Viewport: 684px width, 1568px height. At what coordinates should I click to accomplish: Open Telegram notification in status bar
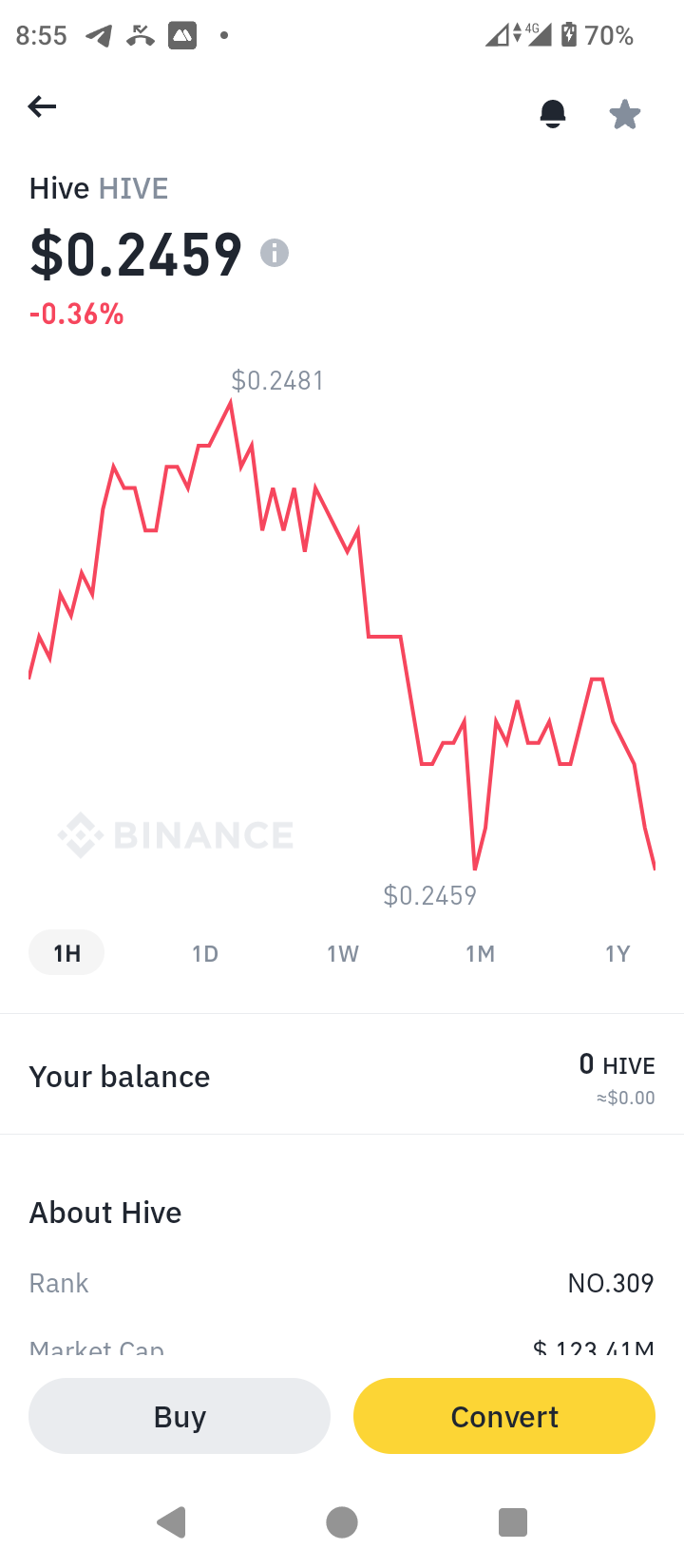[99, 36]
